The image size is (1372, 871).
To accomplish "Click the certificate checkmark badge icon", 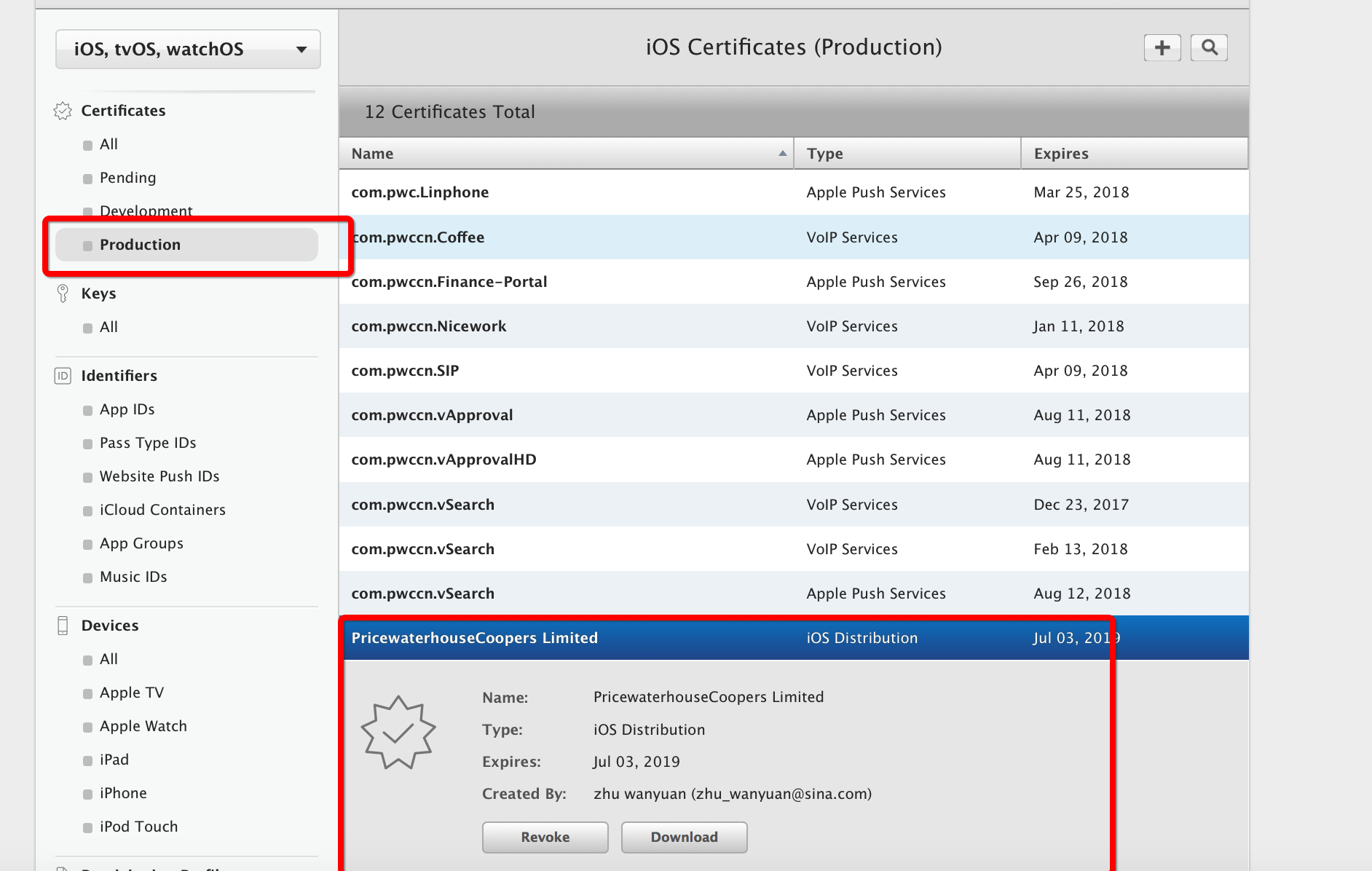I will pos(398,732).
